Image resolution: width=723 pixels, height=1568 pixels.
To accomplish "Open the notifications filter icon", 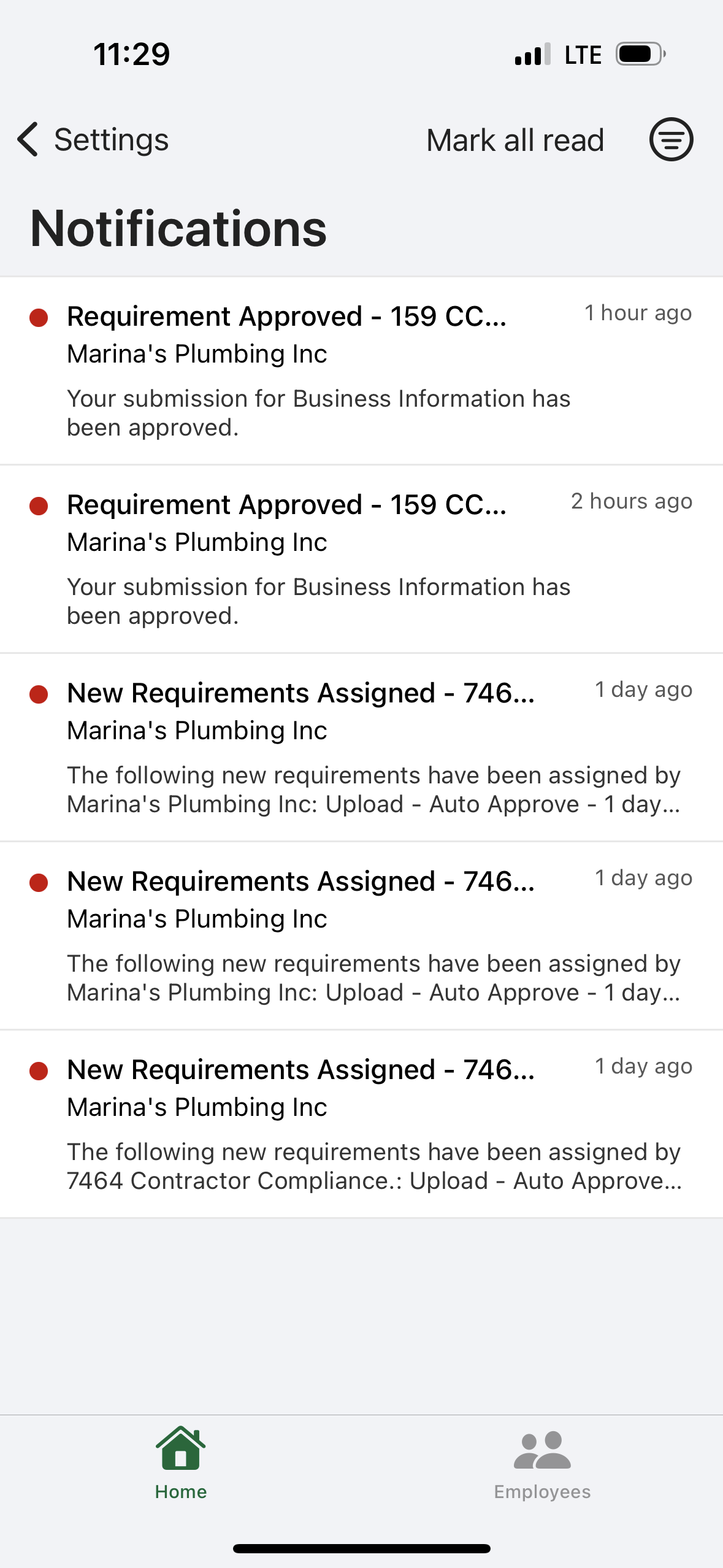I will pyautogui.click(x=671, y=139).
